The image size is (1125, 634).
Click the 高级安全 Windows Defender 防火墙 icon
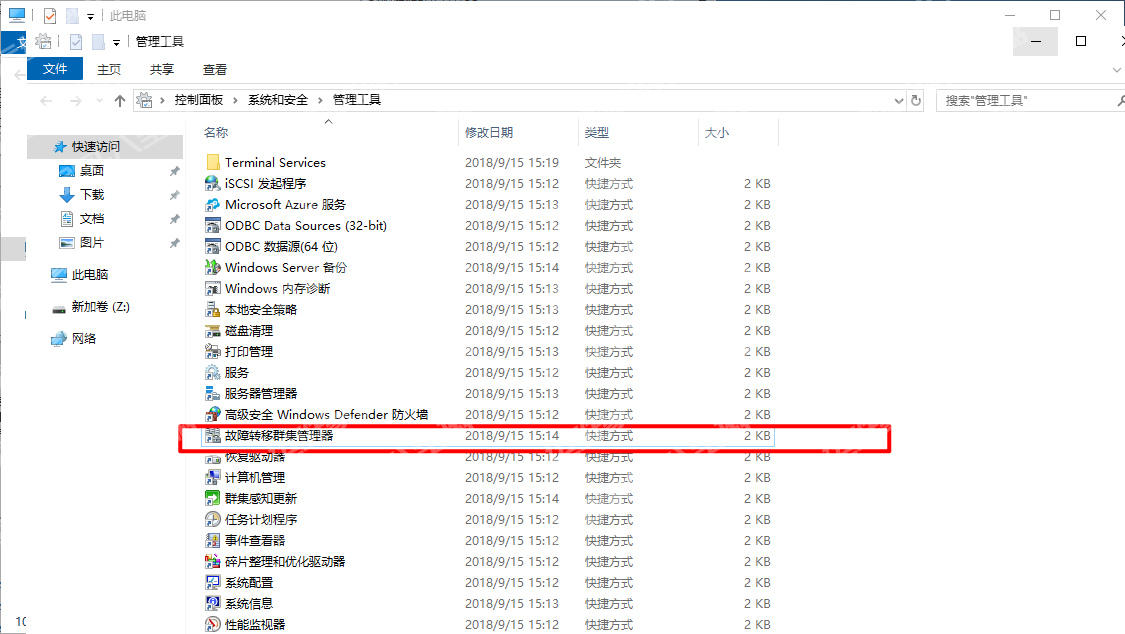tap(212, 415)
